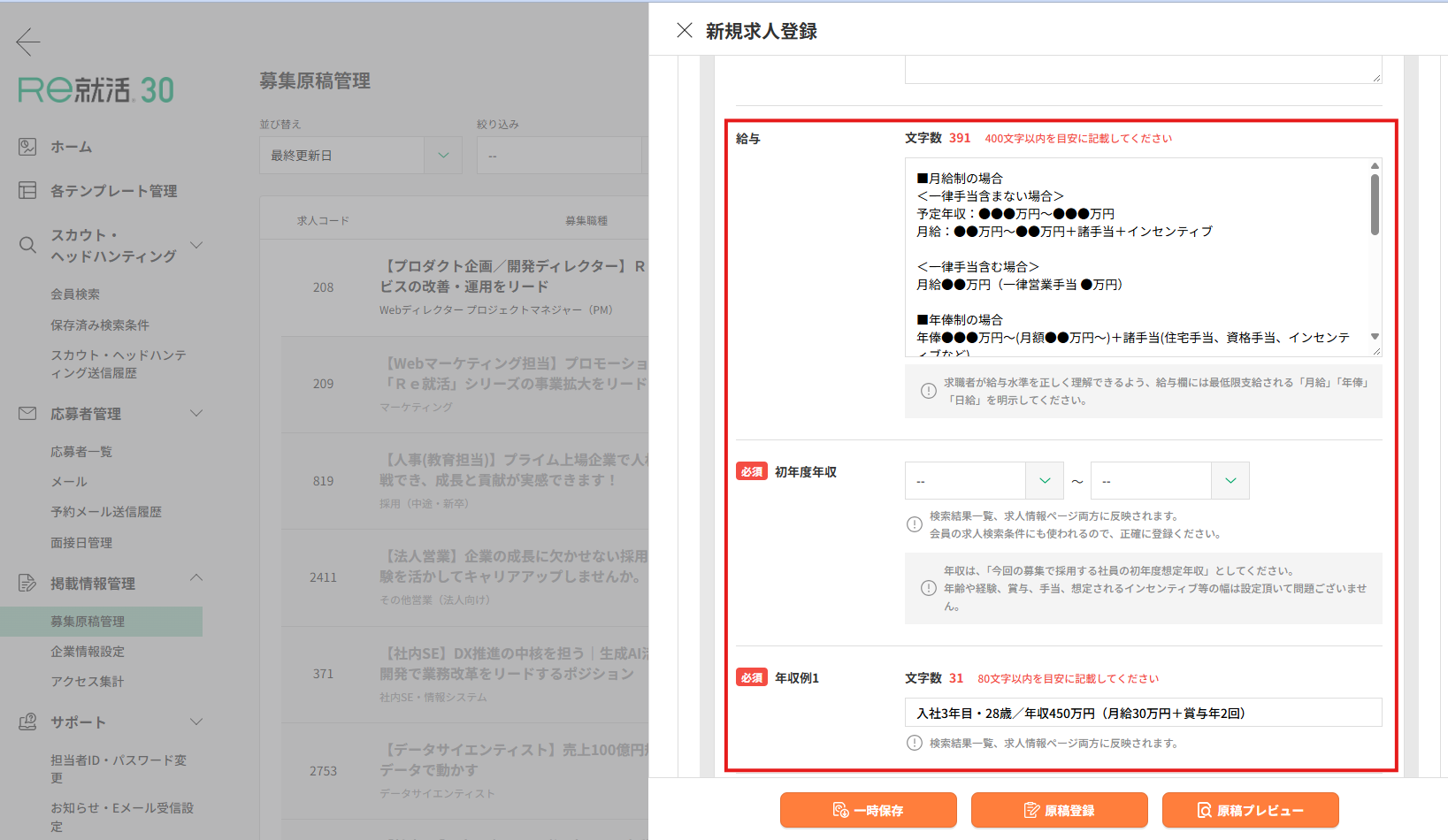Click the 給与 textarea scroll-down arrow

click(x=1375, y=336)
